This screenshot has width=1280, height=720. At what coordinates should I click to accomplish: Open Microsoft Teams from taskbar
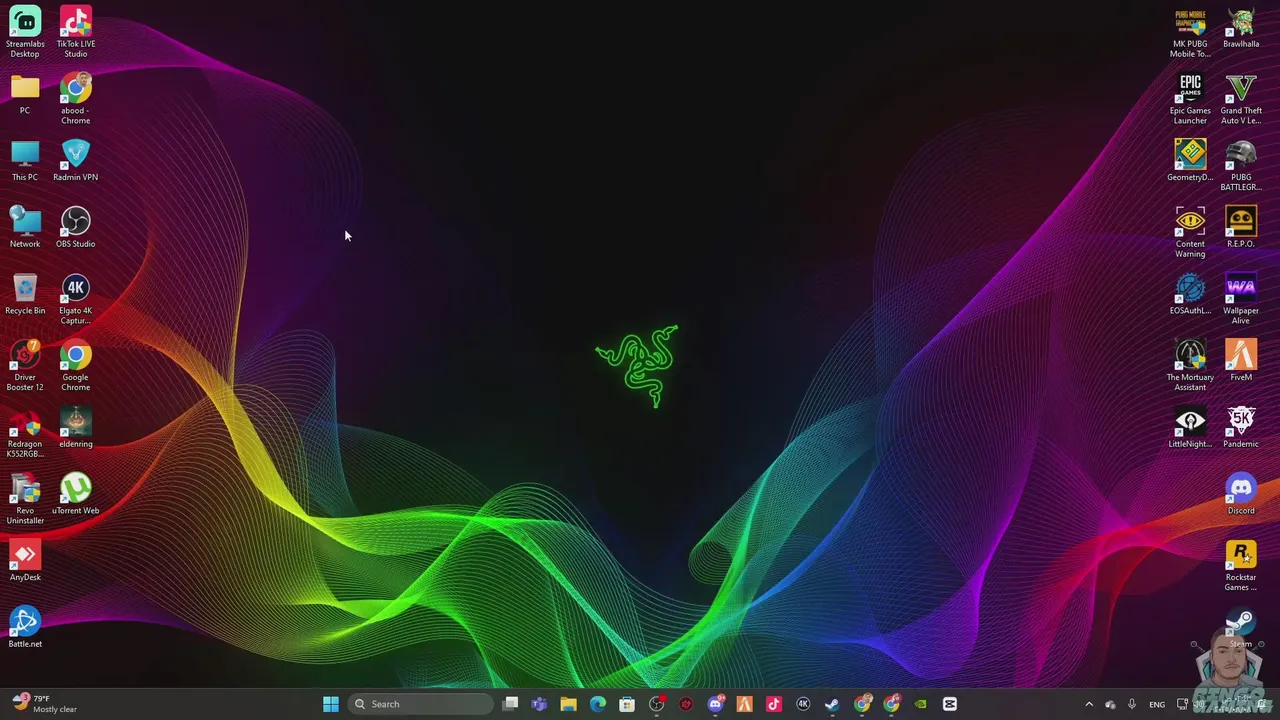click(x=539, y=704)
